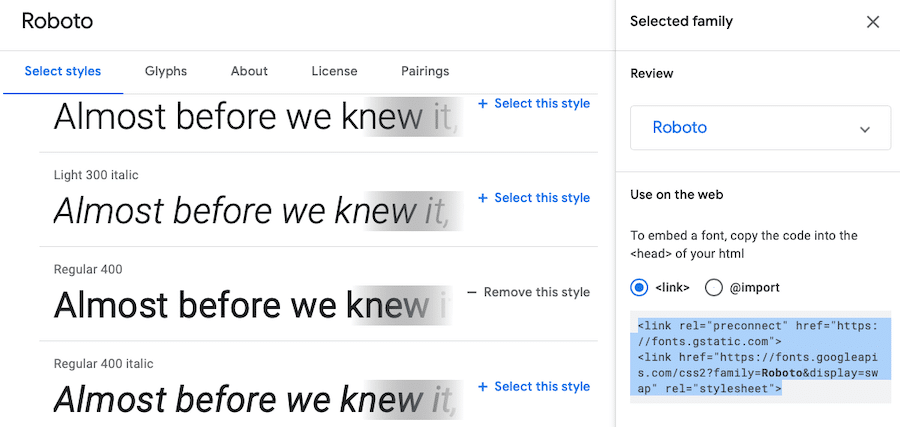Expand the Roboto review dropdown
Image resolution: width=900 pixels, height=427 pixels.
pos(760,128)
